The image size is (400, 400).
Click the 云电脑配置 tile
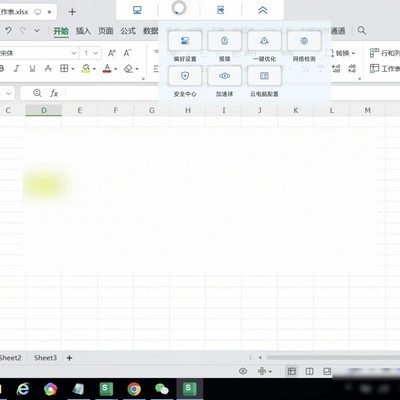pyautogui.click(x=264, y=76)
